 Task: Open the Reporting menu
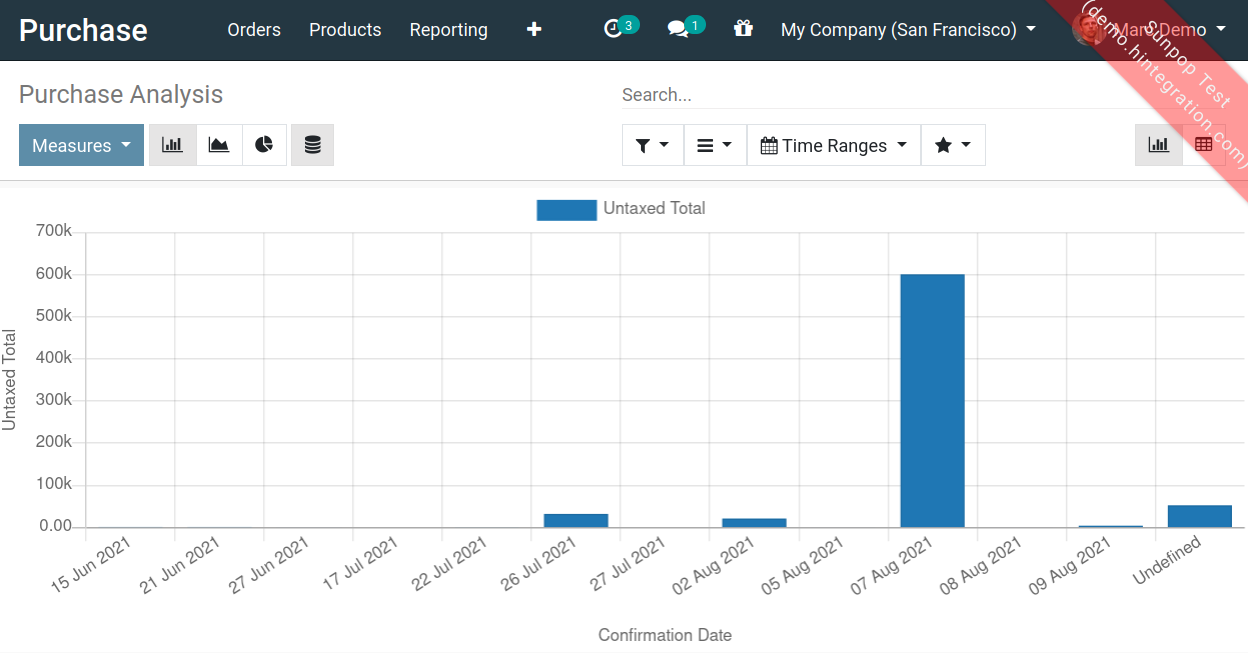[448, 30]
